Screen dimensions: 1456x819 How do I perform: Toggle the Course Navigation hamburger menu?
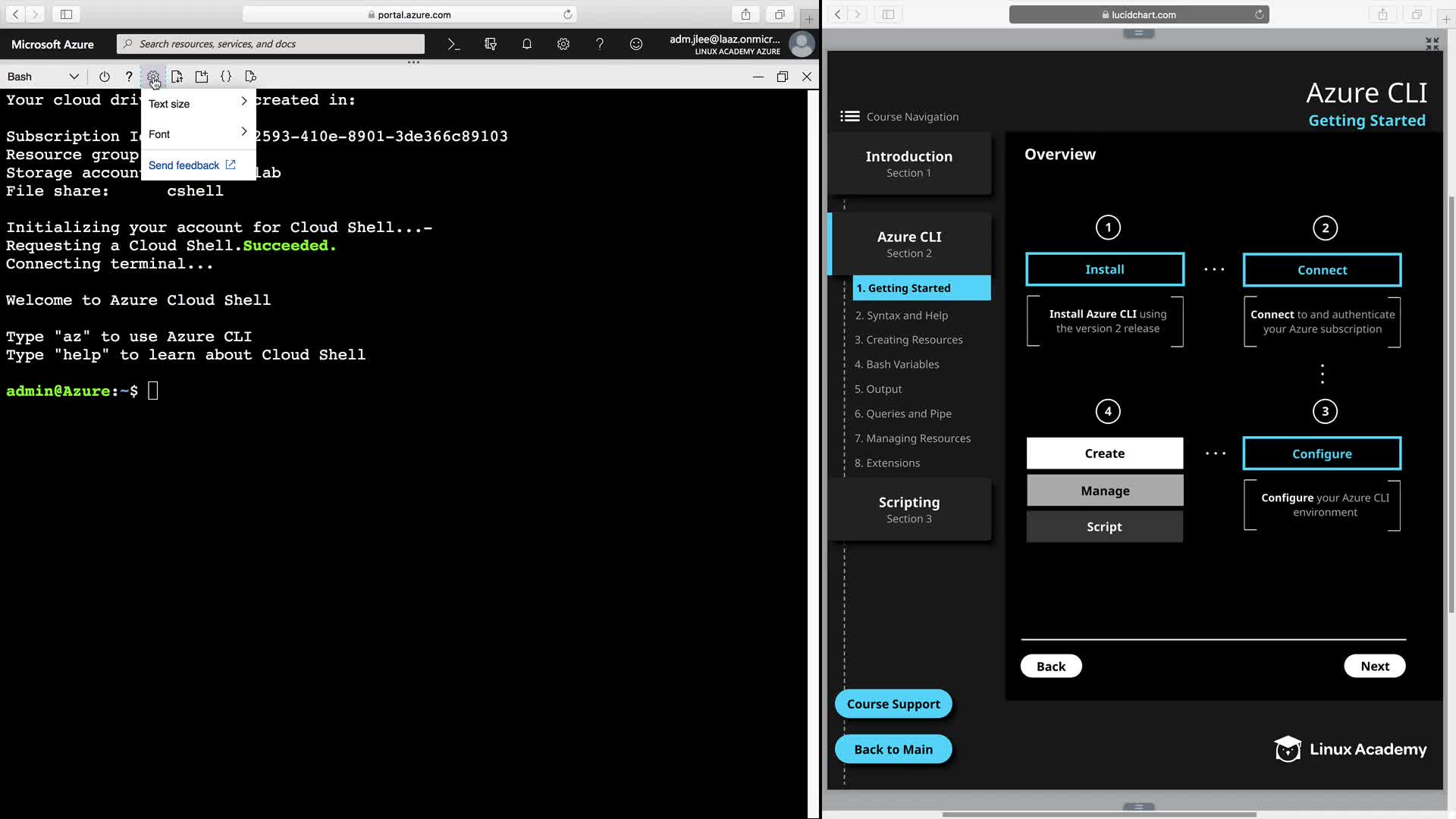tap(849, 116)
